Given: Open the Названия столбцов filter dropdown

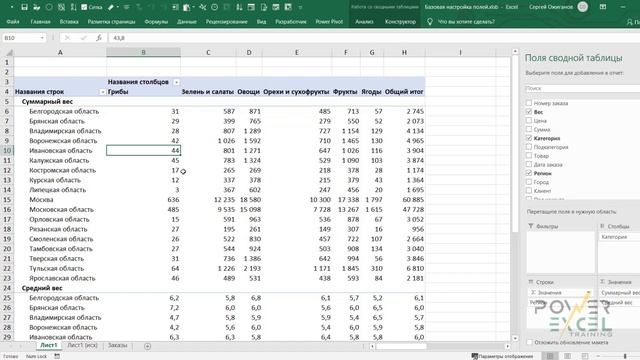Looking at the screenshot, I should pos(176,82).
